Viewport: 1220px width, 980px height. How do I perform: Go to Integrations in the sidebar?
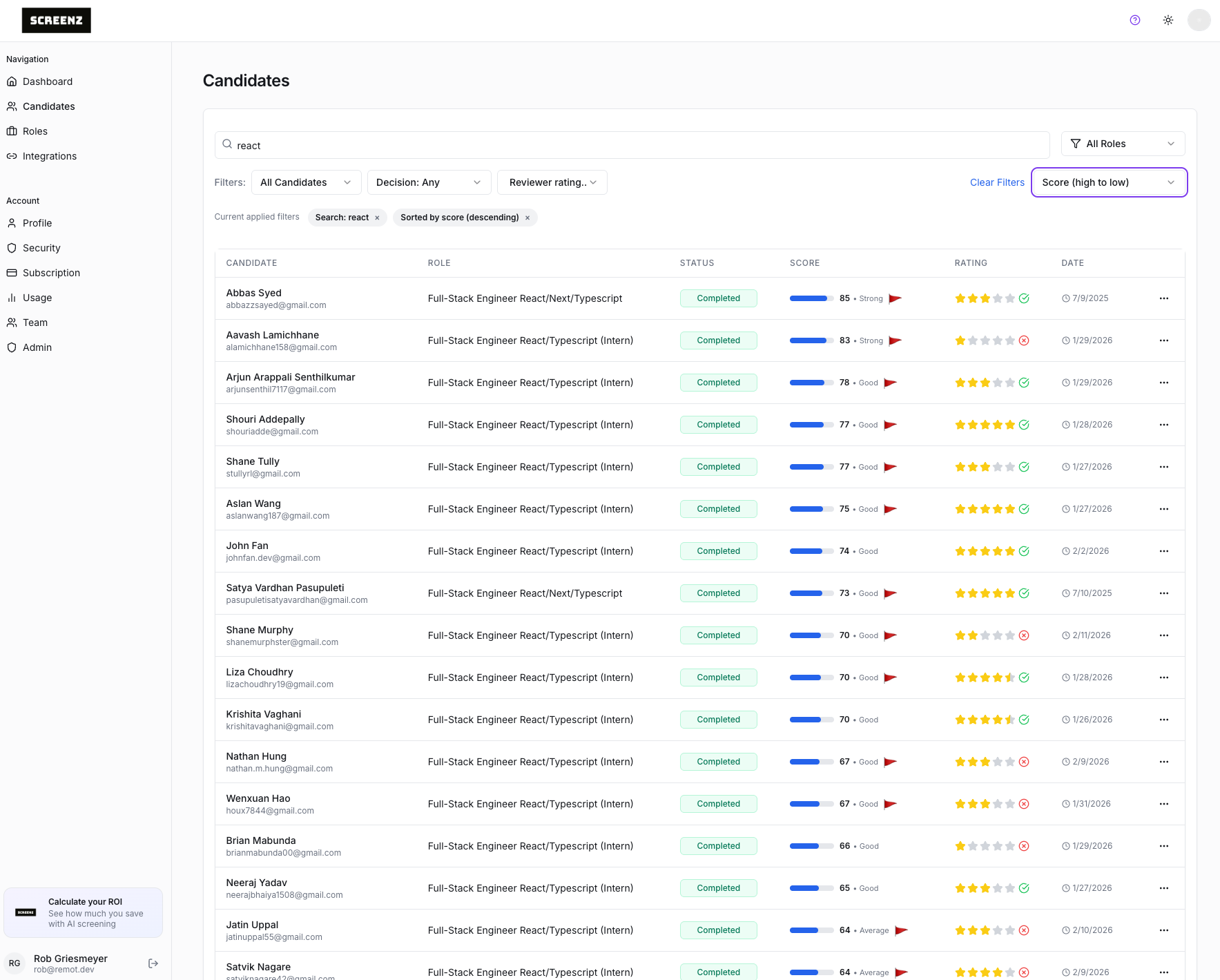50,156
